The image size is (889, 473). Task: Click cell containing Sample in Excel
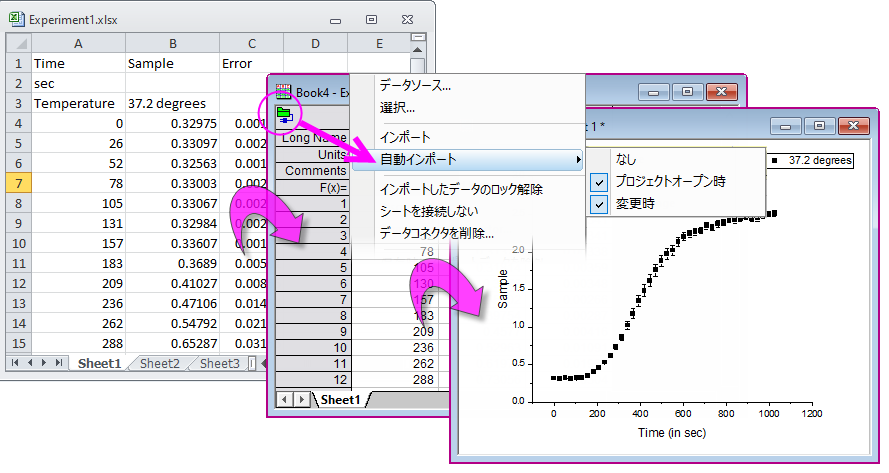tap(172, 64)
